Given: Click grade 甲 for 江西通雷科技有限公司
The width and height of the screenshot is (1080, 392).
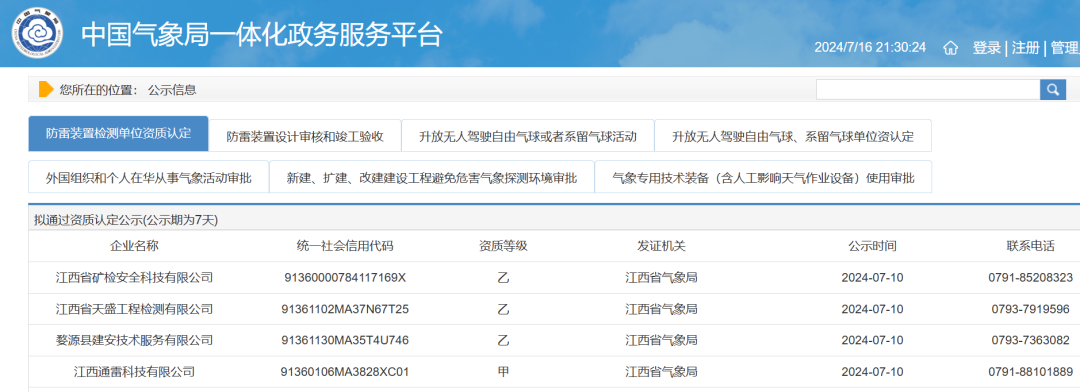Looking at the screenshot, I should pyautogui.click(x=503, y=372).
